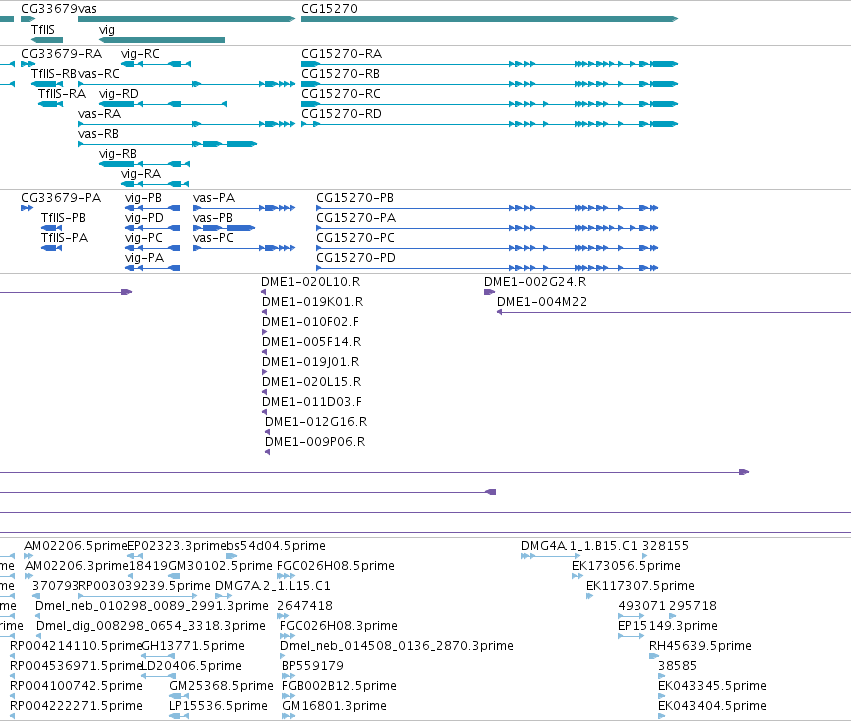Click the CG15270-RA transcript label
This screenshot has width=851, height=721.
341,54
